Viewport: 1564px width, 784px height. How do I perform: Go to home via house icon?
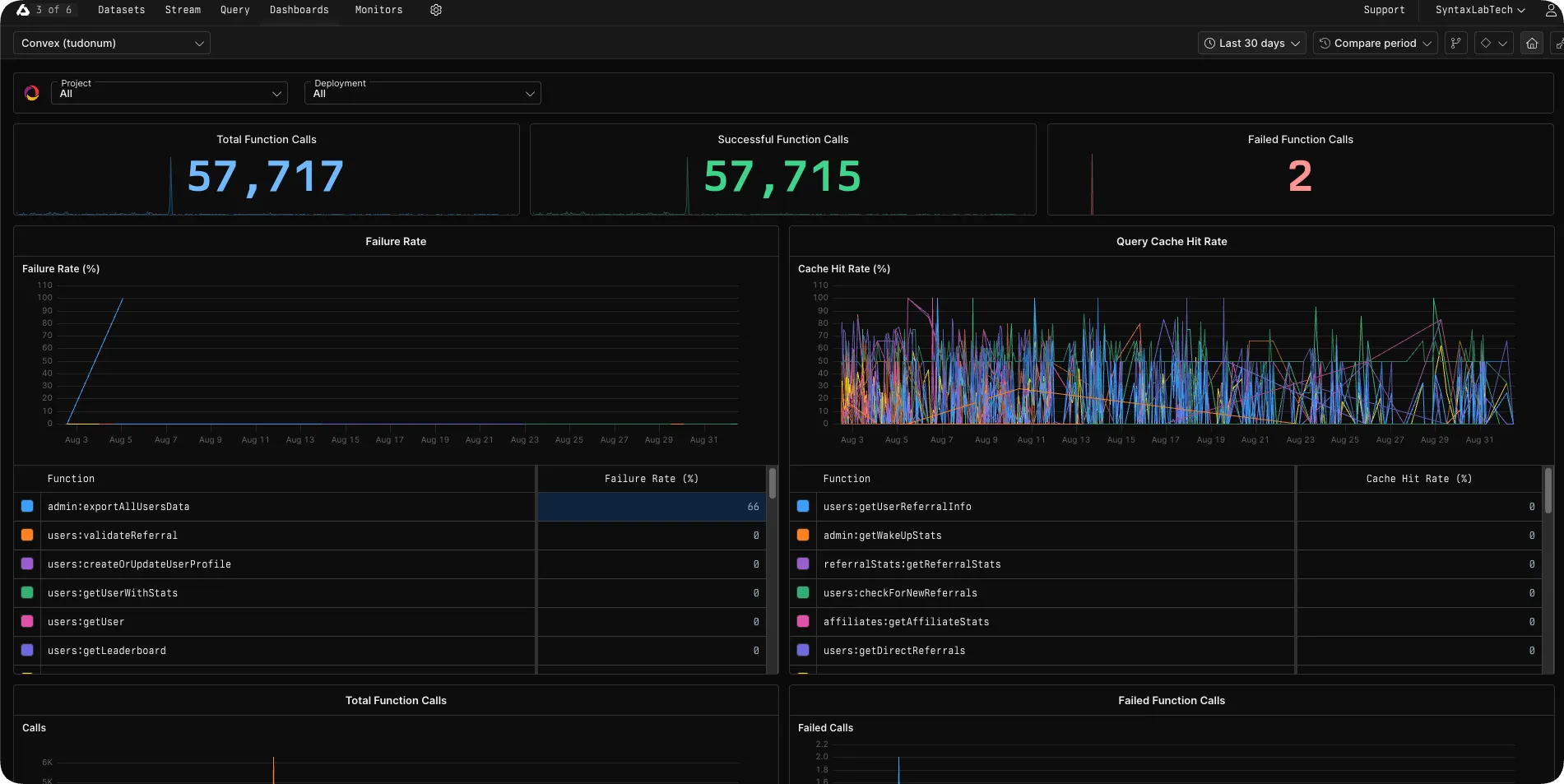click(x=1531, y=43)
